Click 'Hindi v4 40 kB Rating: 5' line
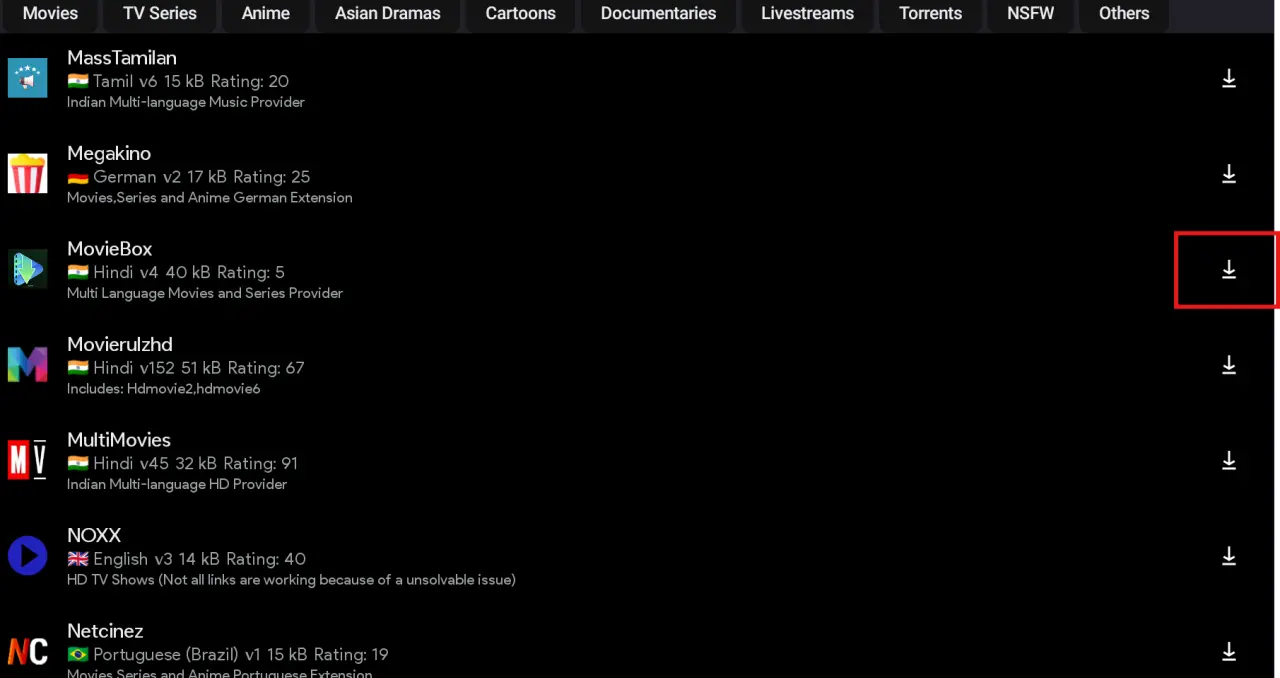Screen dimensions: 1280x678 pyautogui.click(x=176, y=272)
